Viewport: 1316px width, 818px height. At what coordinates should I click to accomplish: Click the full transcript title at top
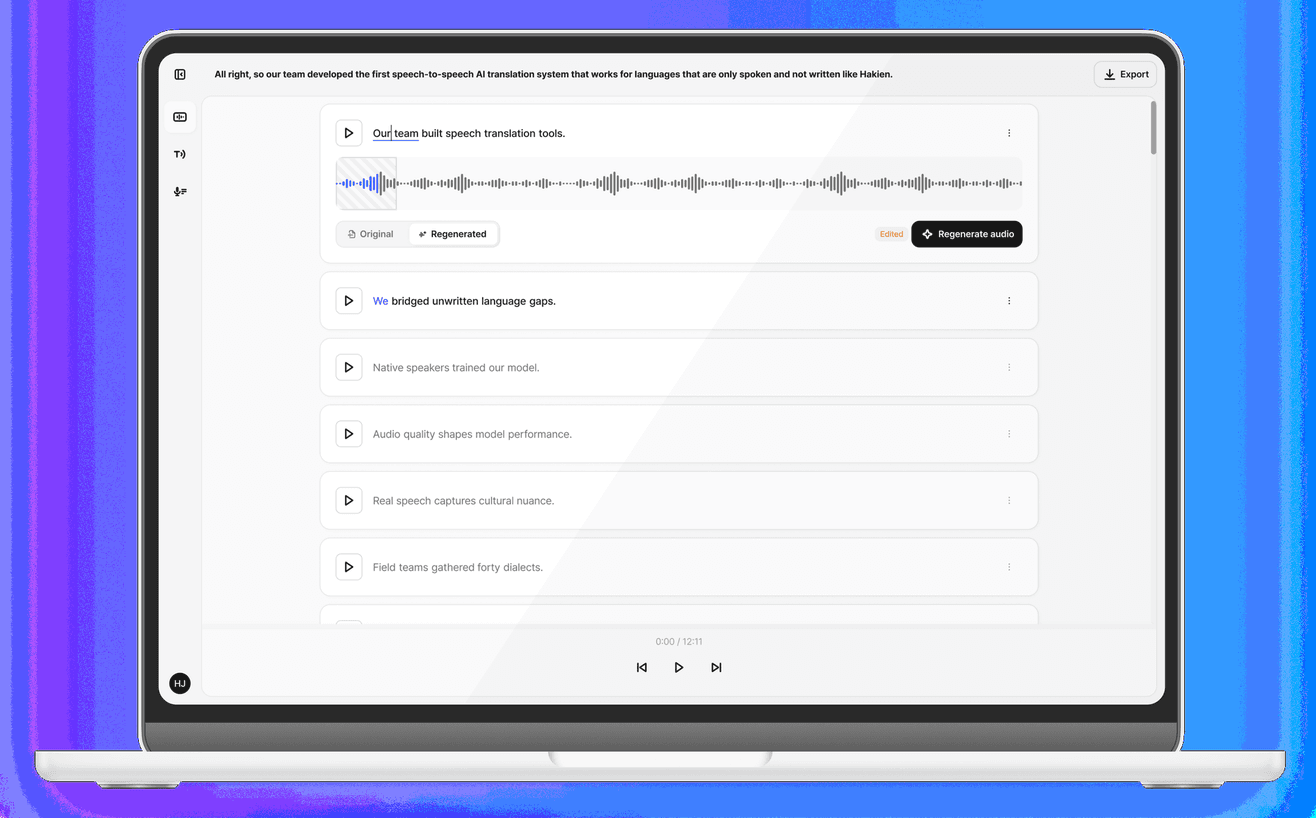(x=553, y=74)
